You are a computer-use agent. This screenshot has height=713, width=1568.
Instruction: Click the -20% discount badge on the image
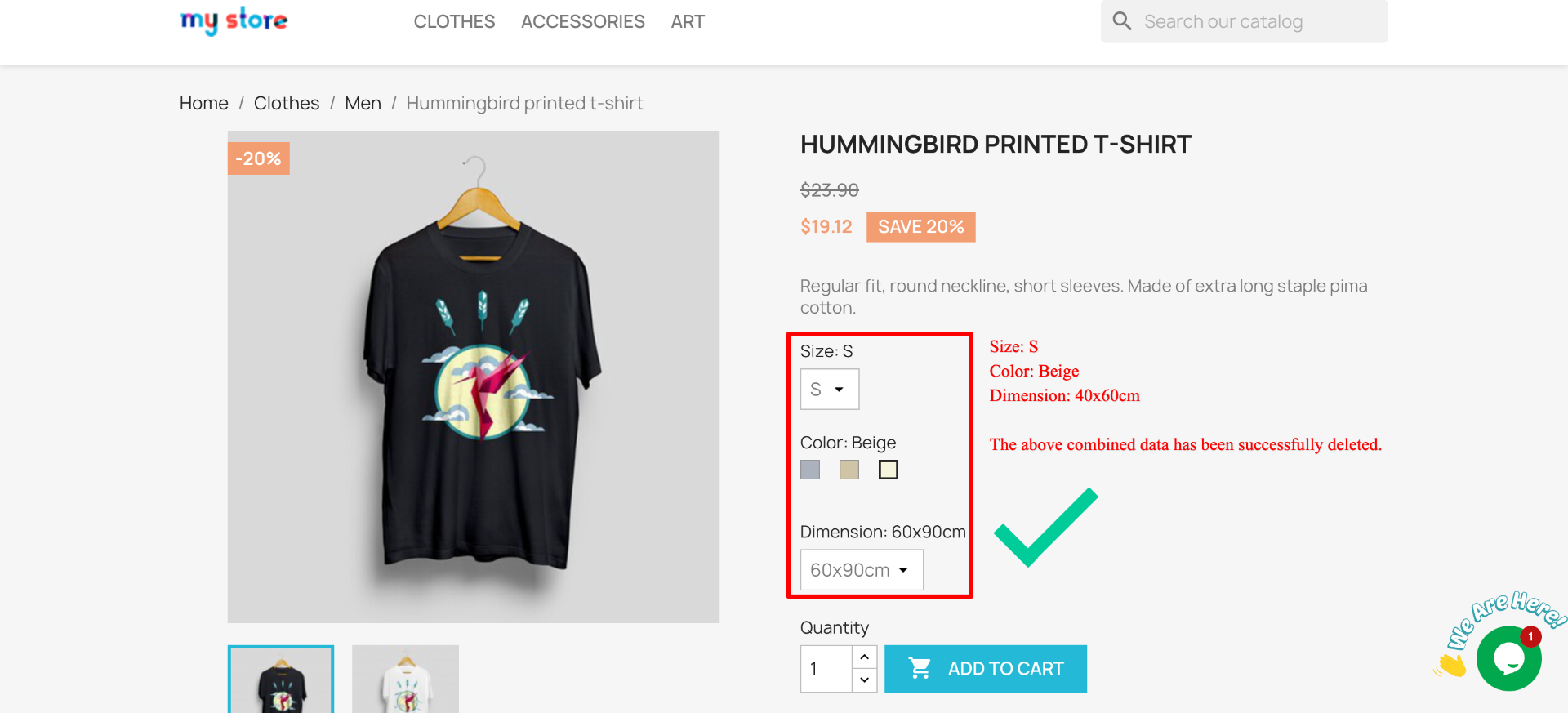pos(259,158)
